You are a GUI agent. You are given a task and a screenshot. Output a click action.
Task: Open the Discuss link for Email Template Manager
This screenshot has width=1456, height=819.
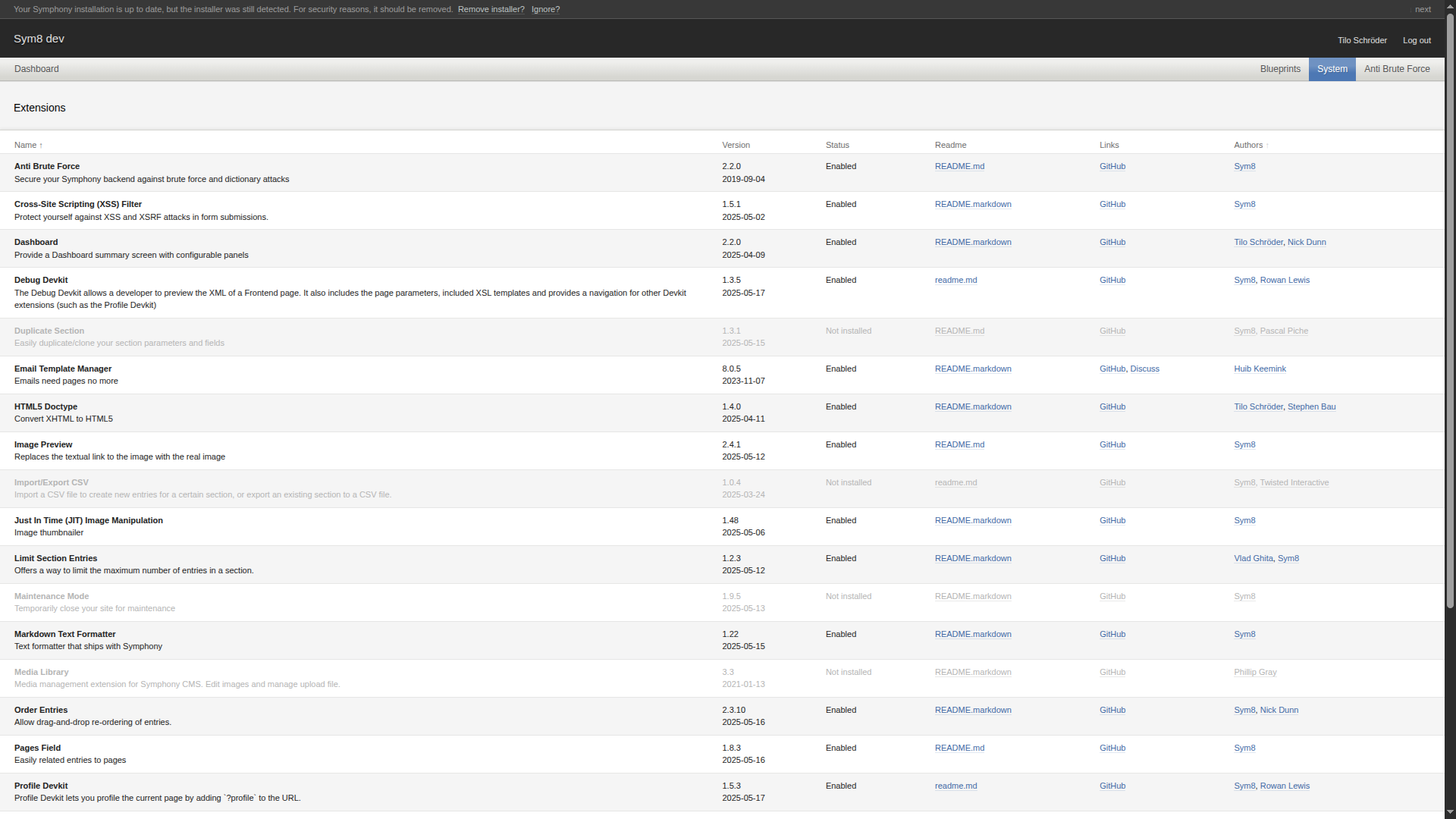[1144, 369]
